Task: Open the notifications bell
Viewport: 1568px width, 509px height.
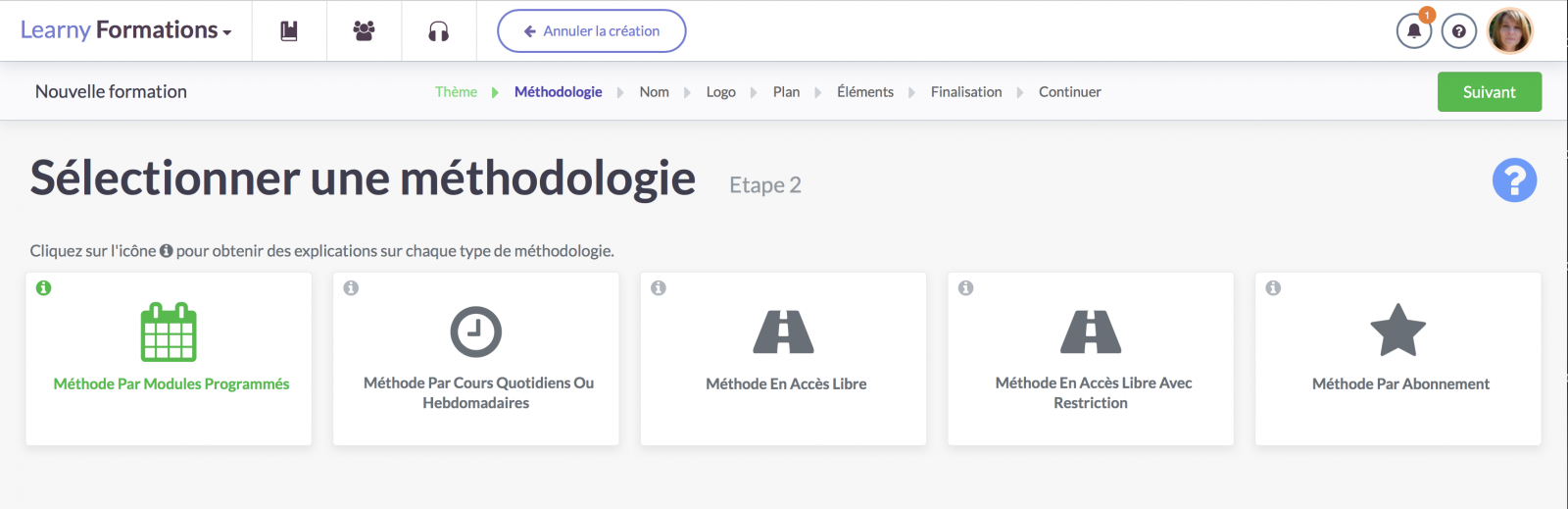Action: [1414, 31]
